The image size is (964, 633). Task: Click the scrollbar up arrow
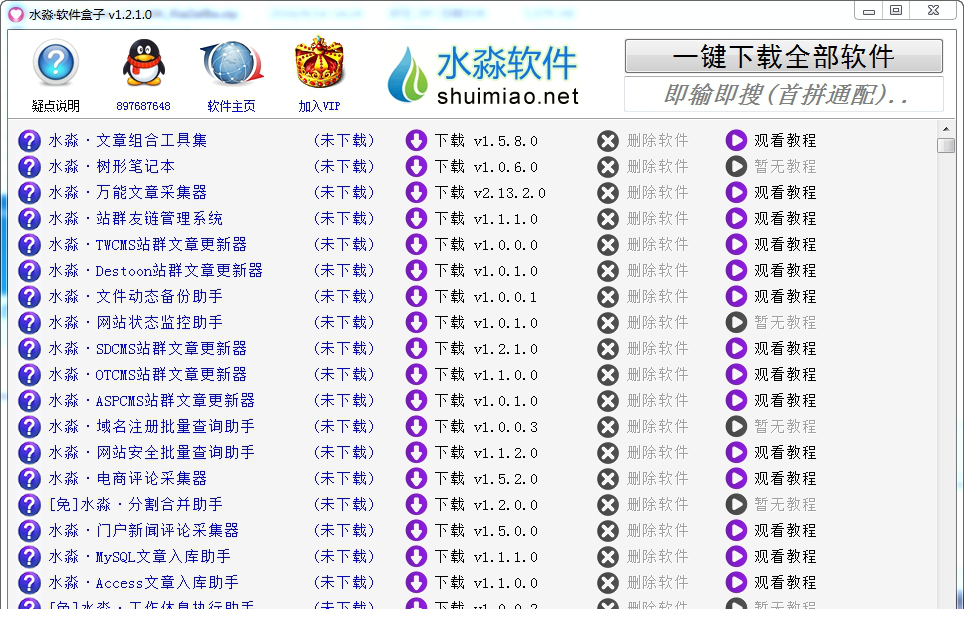[x=946, y=129]
